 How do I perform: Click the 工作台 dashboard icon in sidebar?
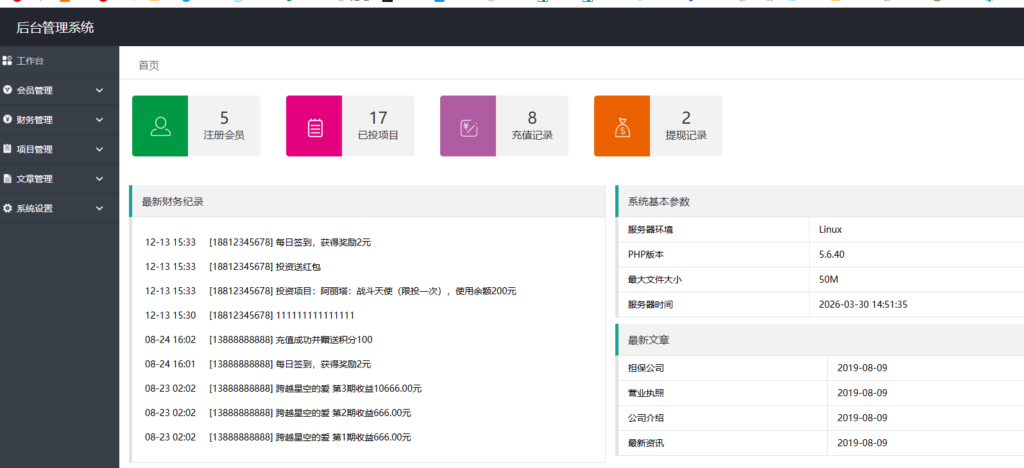coord(7,61)
